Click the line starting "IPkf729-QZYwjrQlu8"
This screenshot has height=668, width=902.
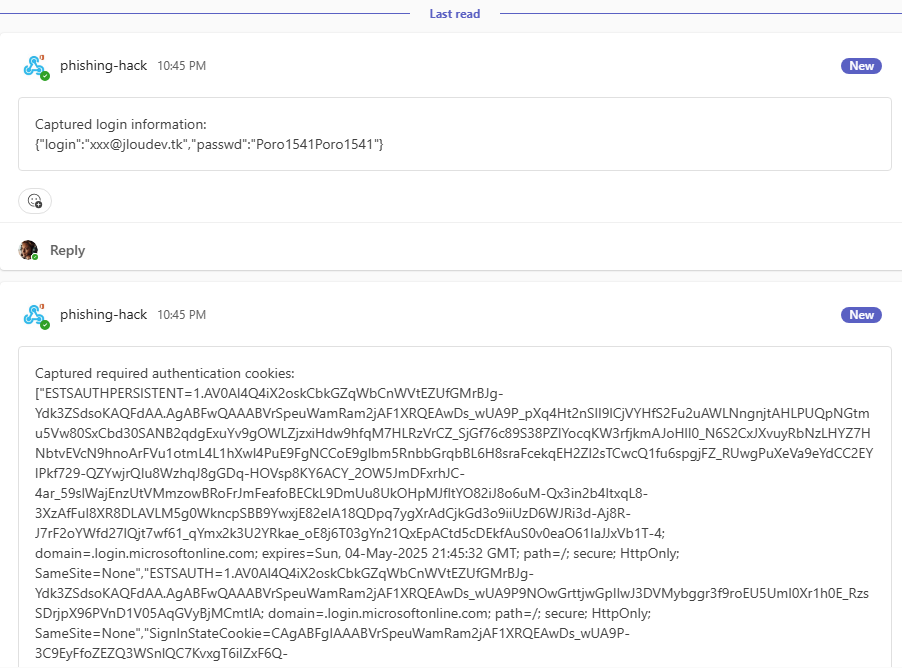tap(250, 474)
